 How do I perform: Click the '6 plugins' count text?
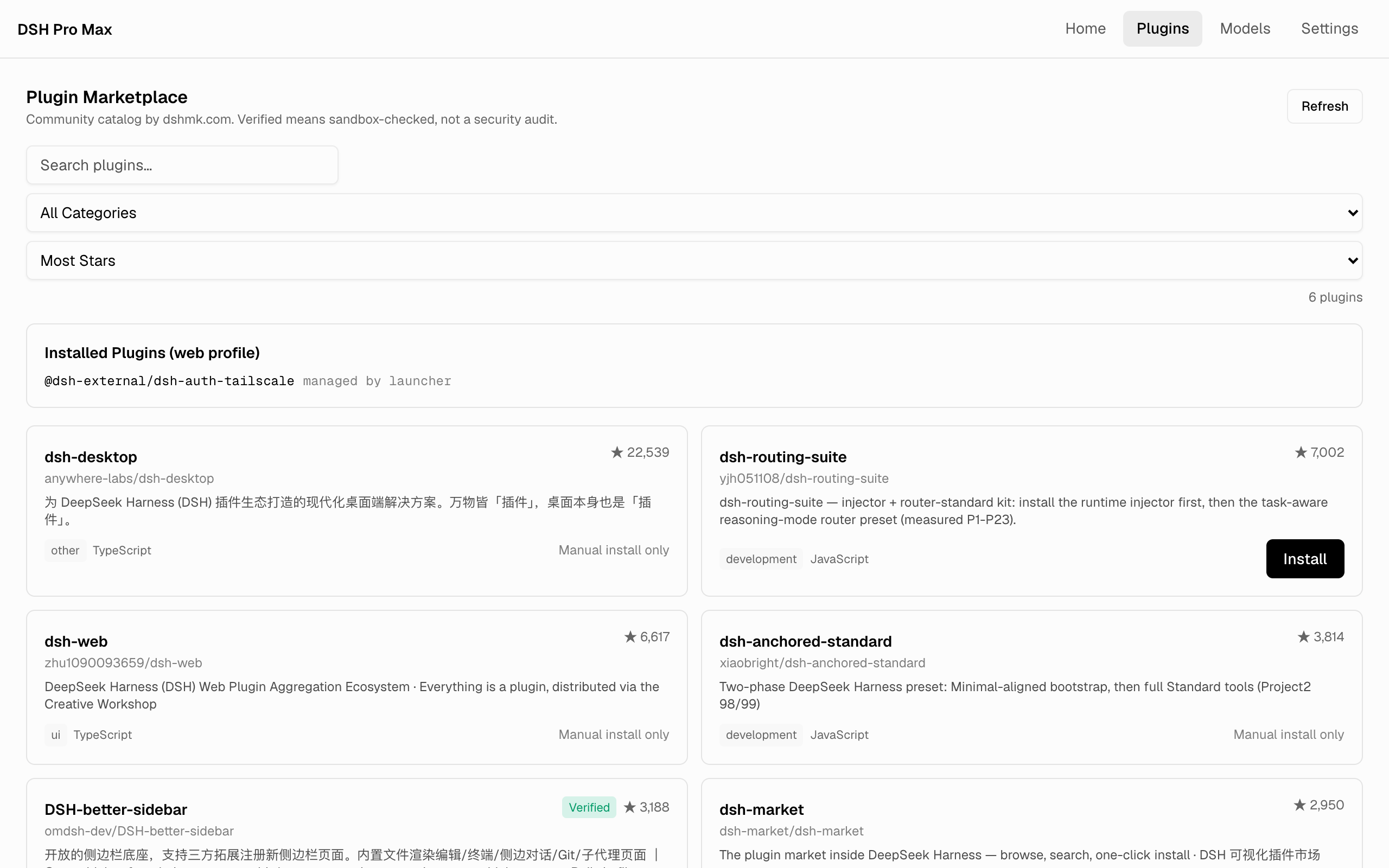point(1335,297)
